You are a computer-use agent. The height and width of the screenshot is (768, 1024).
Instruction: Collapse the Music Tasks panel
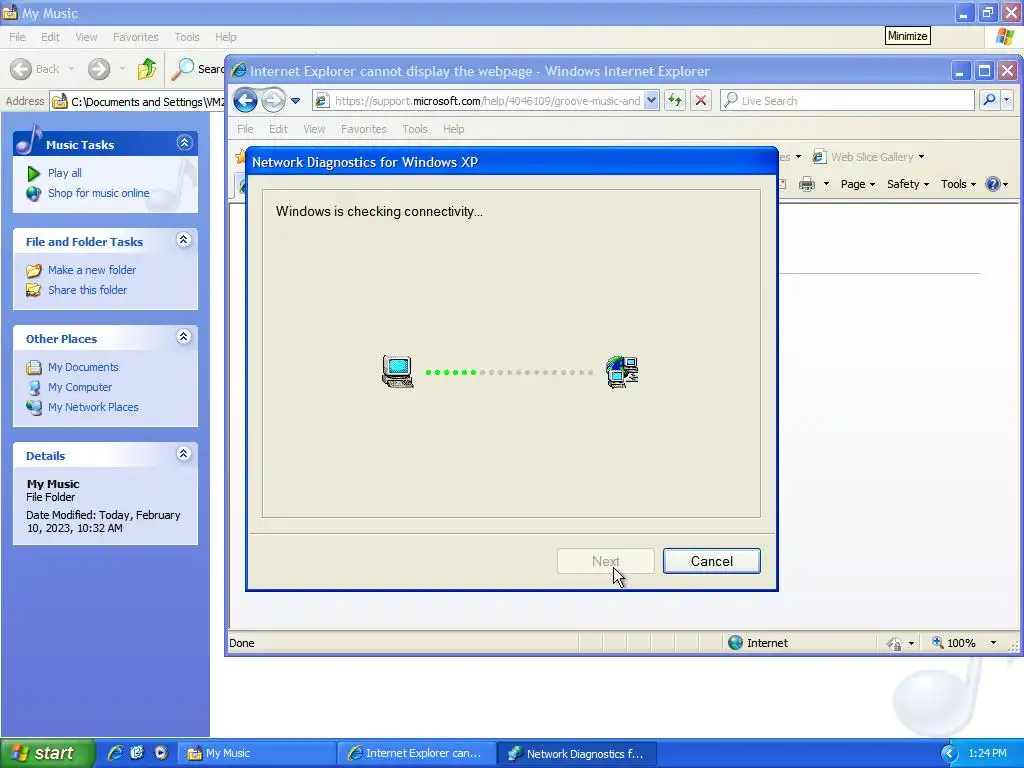pos(184,143)
